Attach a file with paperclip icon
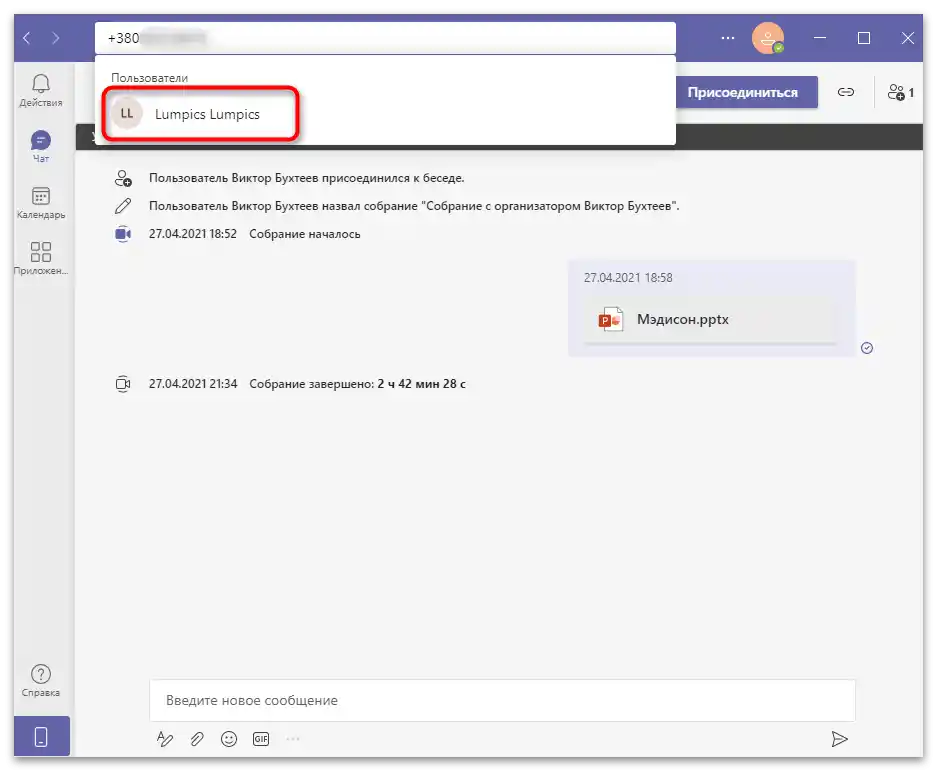937x771 pixels. (197, 739)
